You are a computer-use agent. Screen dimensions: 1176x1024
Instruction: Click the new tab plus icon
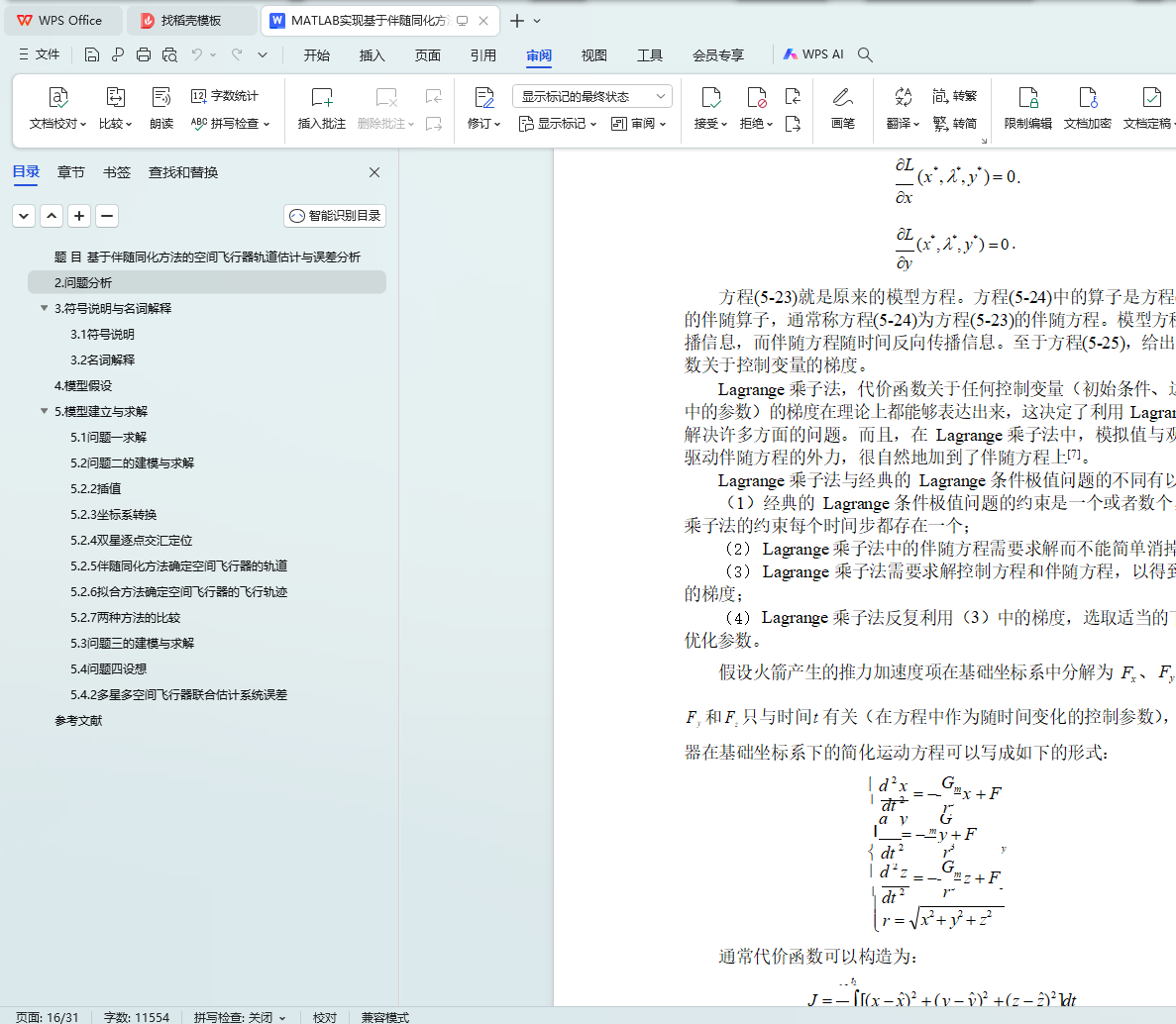517,21
